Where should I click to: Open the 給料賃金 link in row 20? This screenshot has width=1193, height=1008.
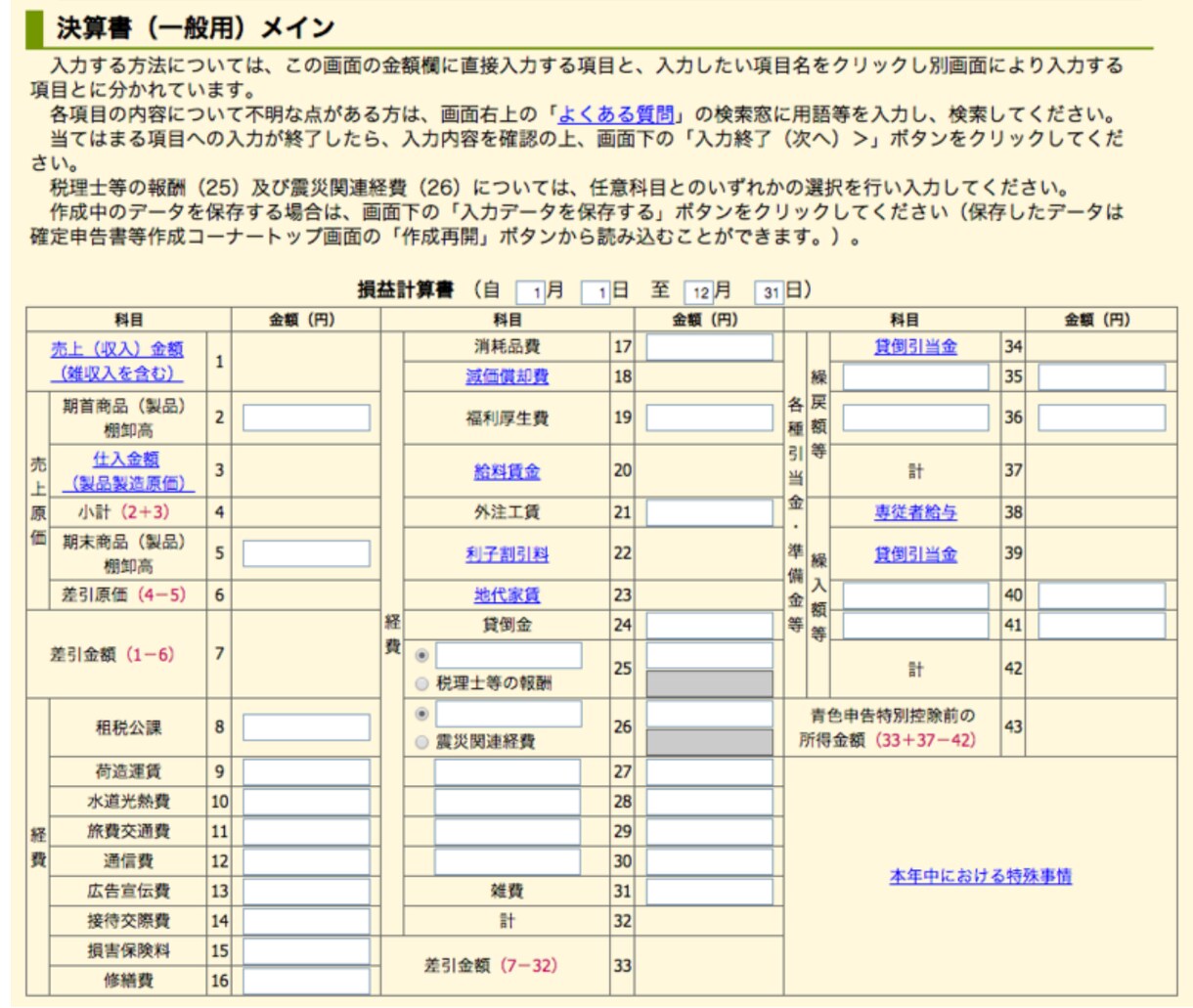pos(507,470)
